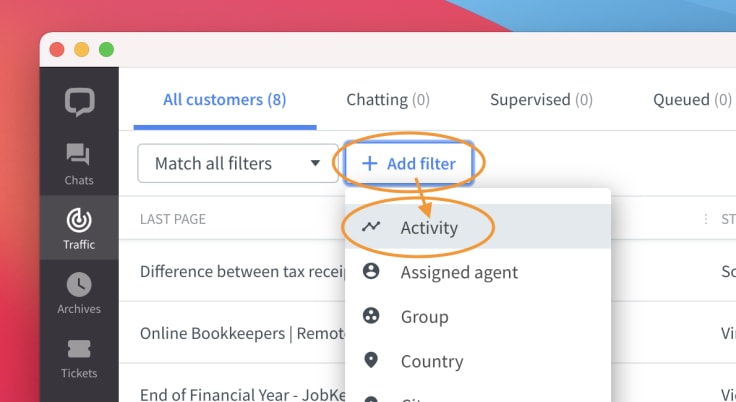Screen dimensions: 736x402
Task: Select the Traffic radar icon
Action: [x=79, y=220]
